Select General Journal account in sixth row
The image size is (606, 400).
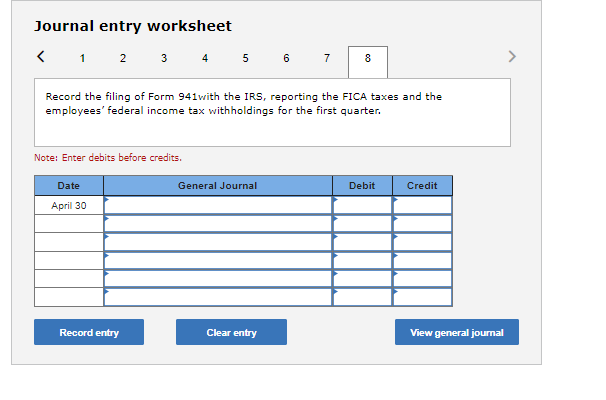tap(218, 297)
